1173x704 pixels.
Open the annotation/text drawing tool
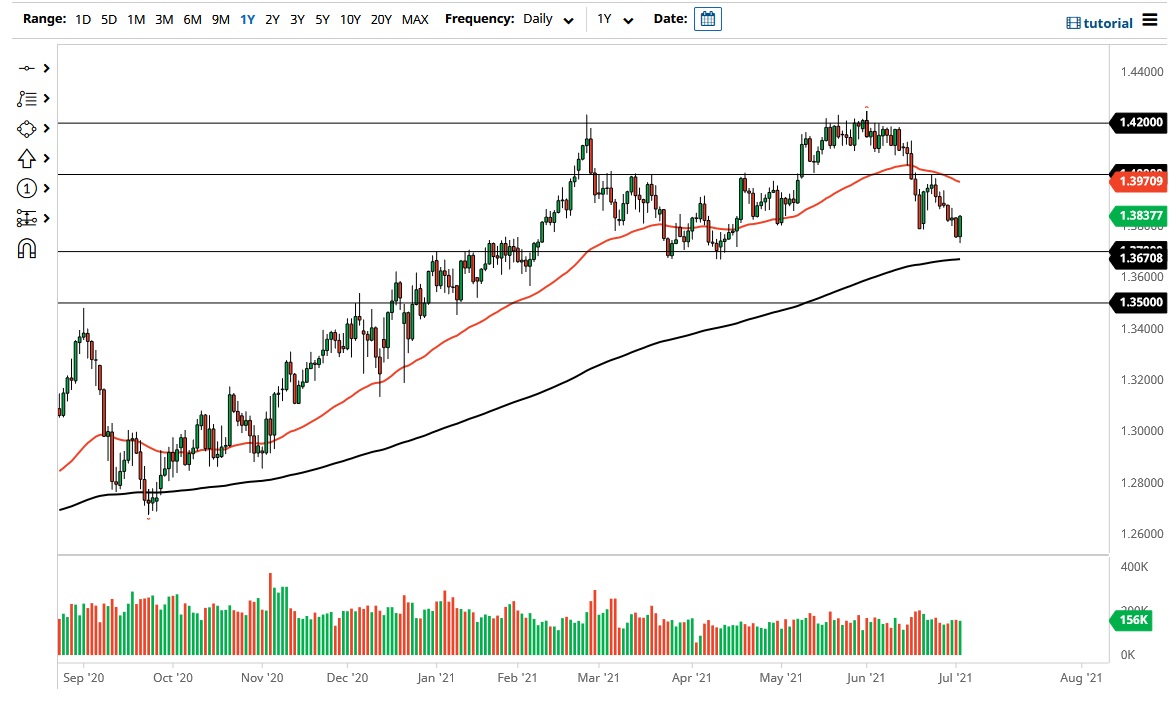(x=26, y=98)
